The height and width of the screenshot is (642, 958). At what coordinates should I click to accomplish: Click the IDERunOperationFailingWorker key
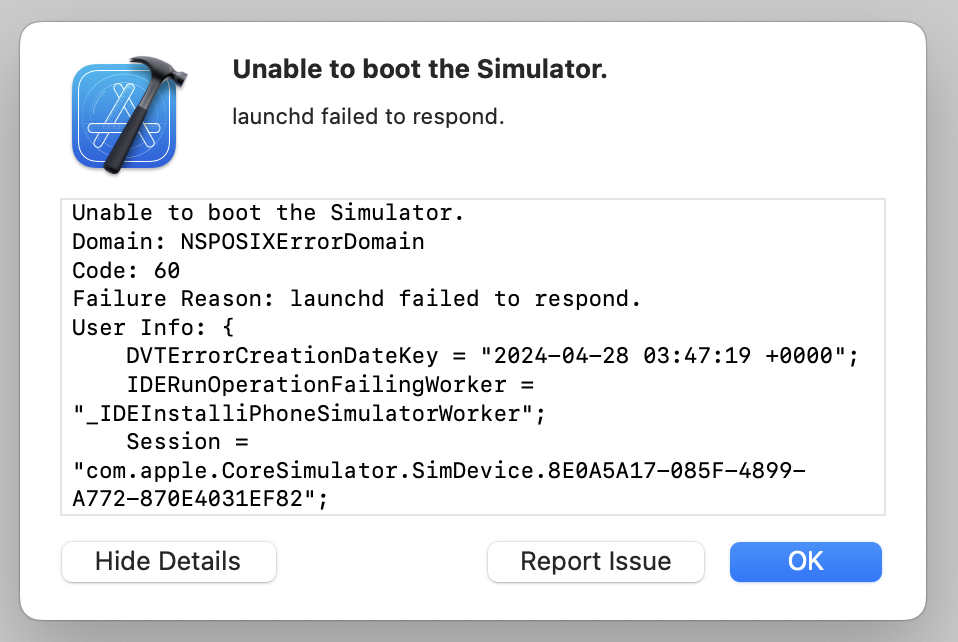coord(316,384)
